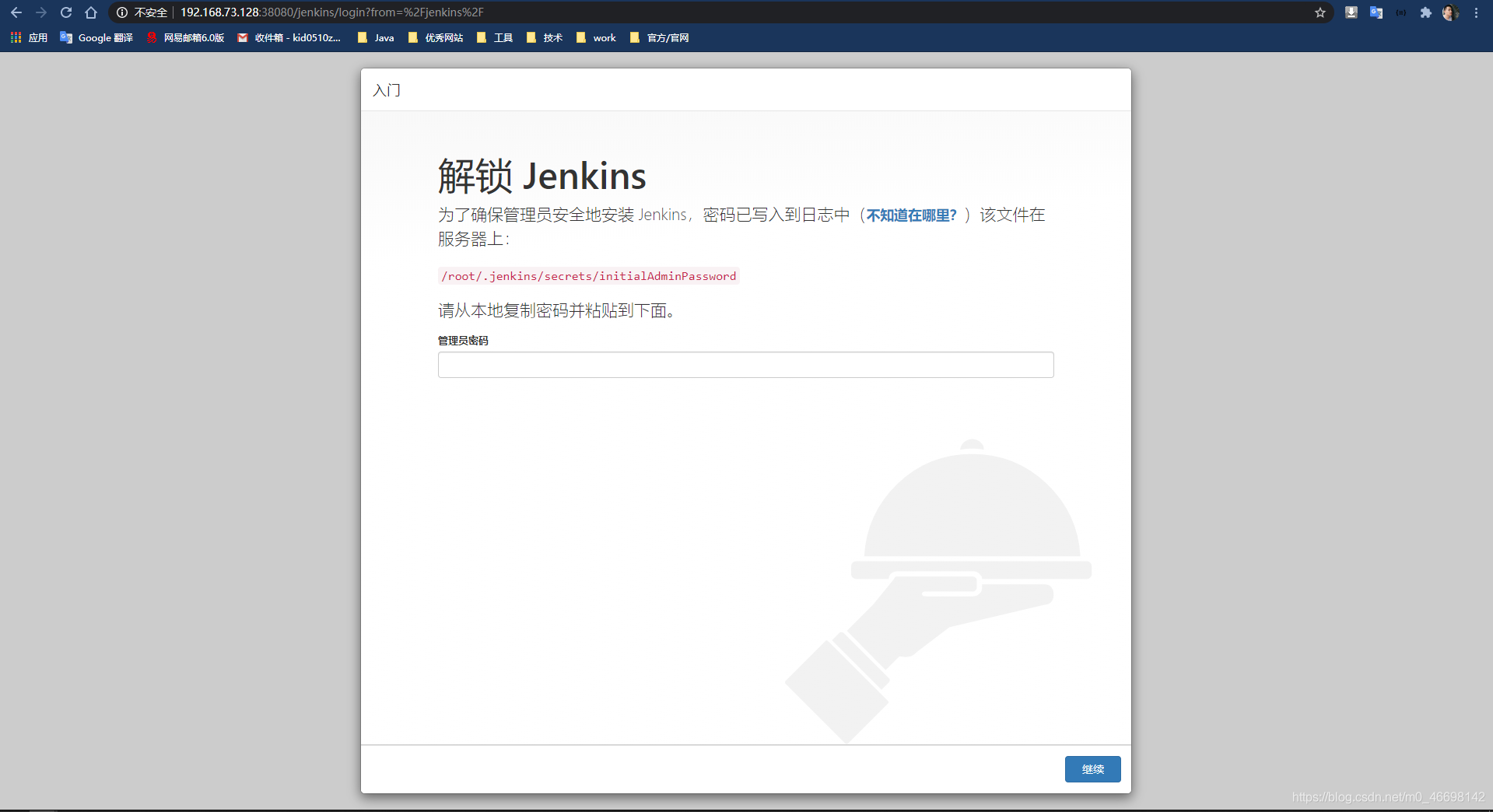The image size is (1493, 812).
Task: Bookmark this page with the star icon
Action: coord(1320,12)
